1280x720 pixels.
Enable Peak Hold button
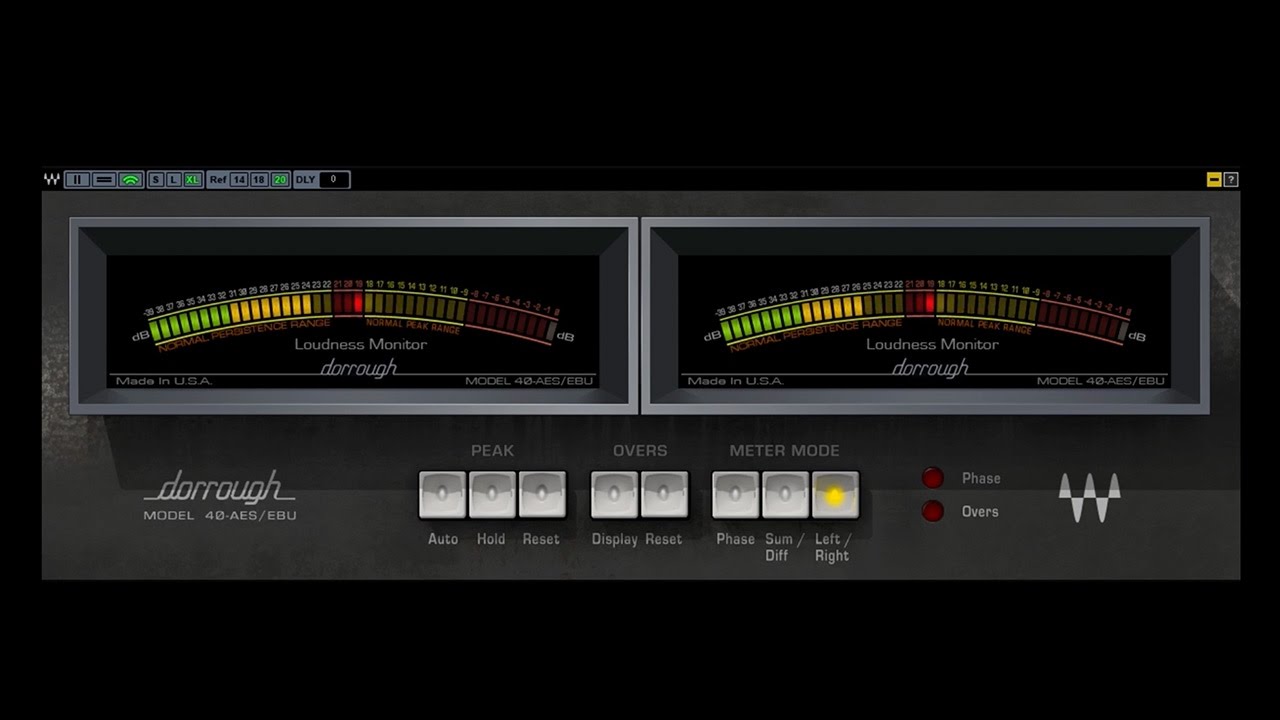click(492, 495)
